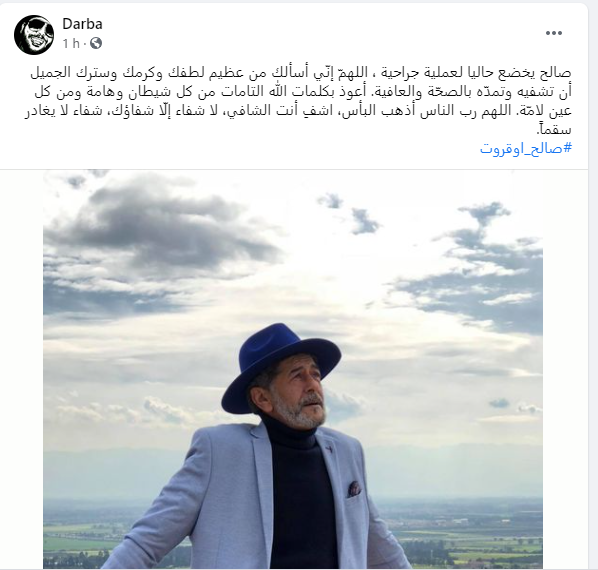Click the globe public audience icon

(96, 43)
